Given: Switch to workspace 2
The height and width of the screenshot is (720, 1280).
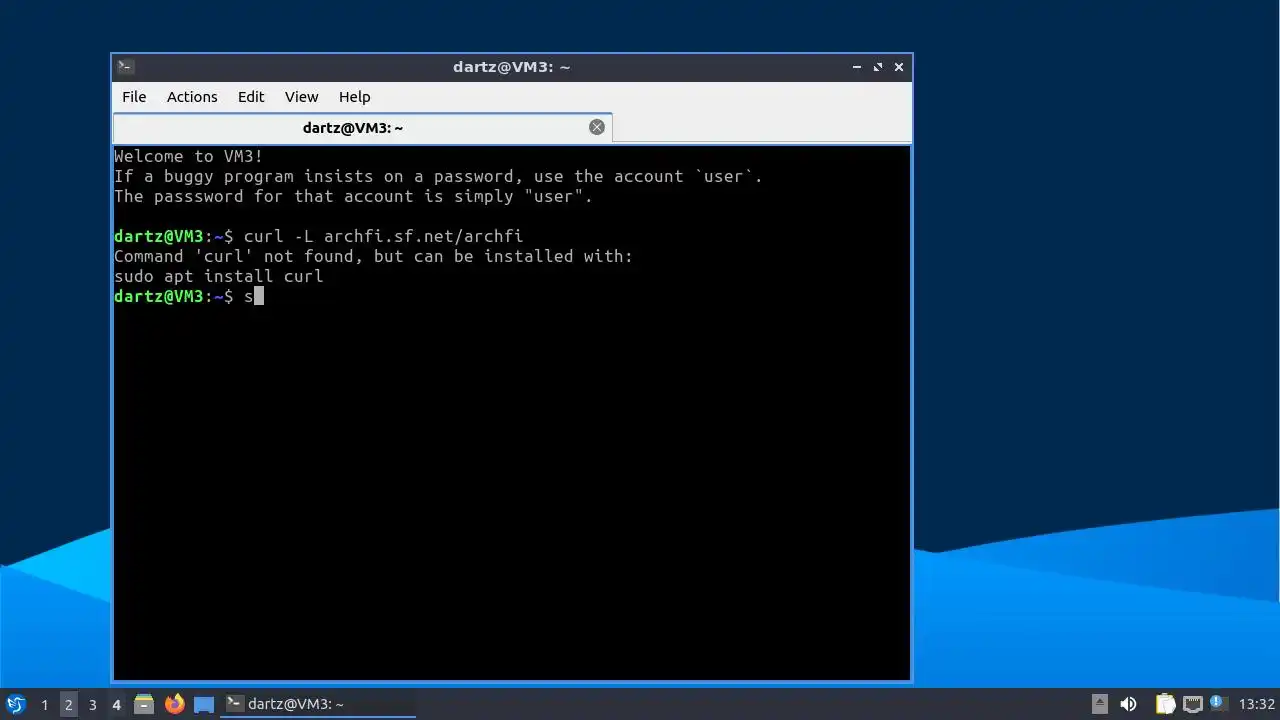Looking at the screenshot, I should pos(68,705).
